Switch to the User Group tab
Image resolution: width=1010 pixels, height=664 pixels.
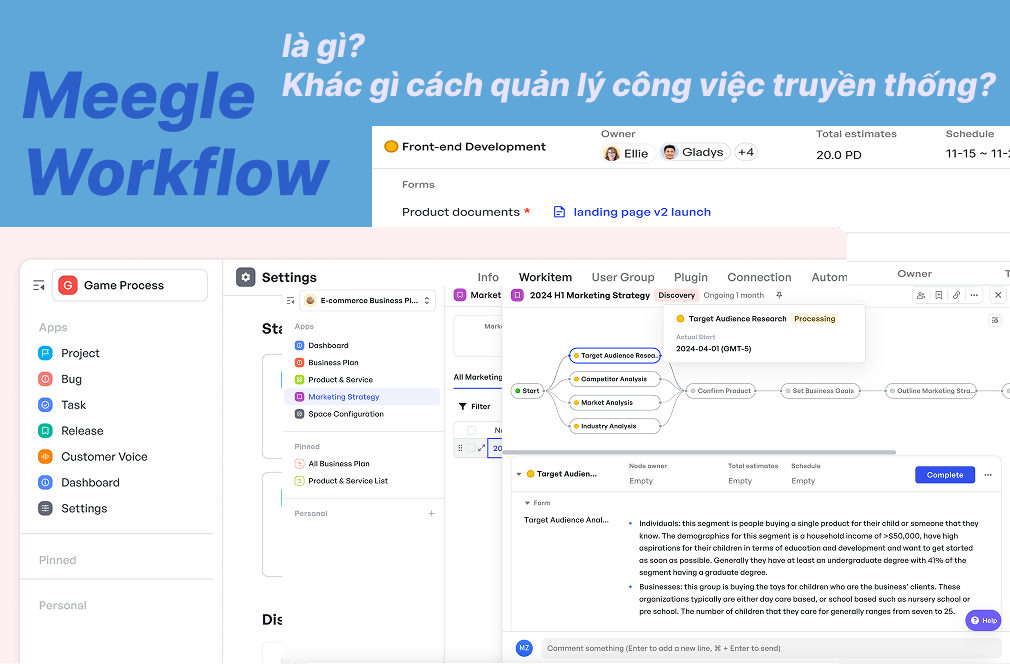tap(622, 277)
